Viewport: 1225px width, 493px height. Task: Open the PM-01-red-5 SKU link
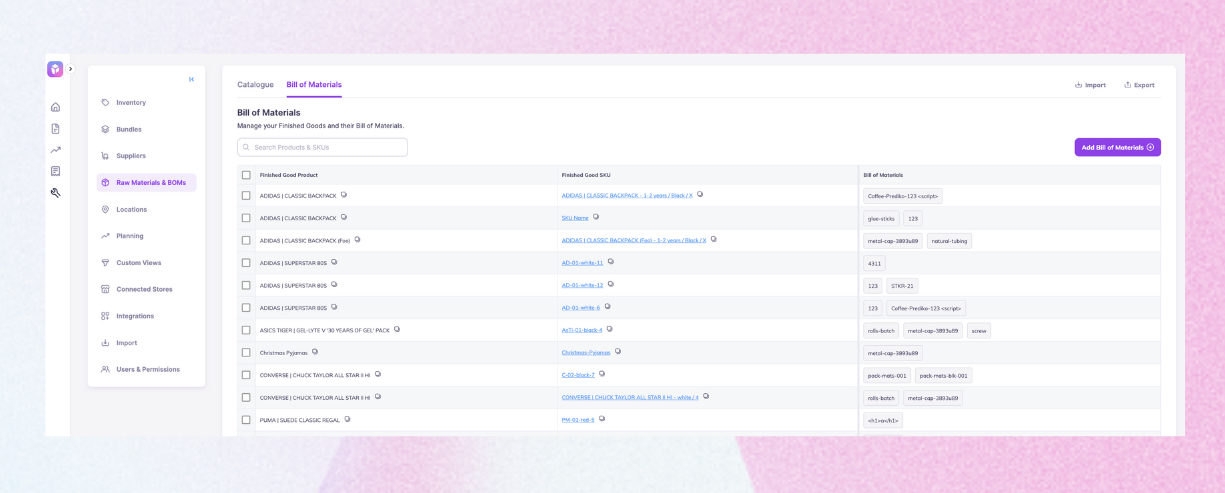578,420
